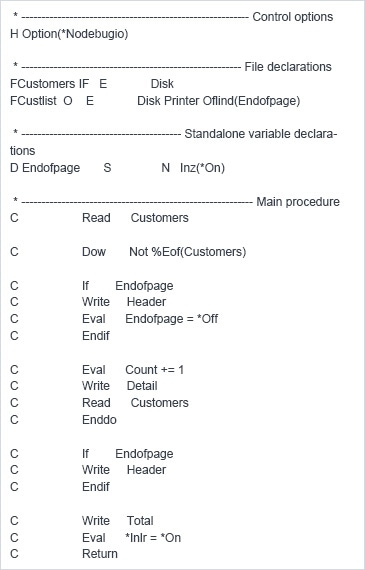Click the H Option(*Nodebugio) line
Viewport: 365px width, 570px height.
click(69, 34)
